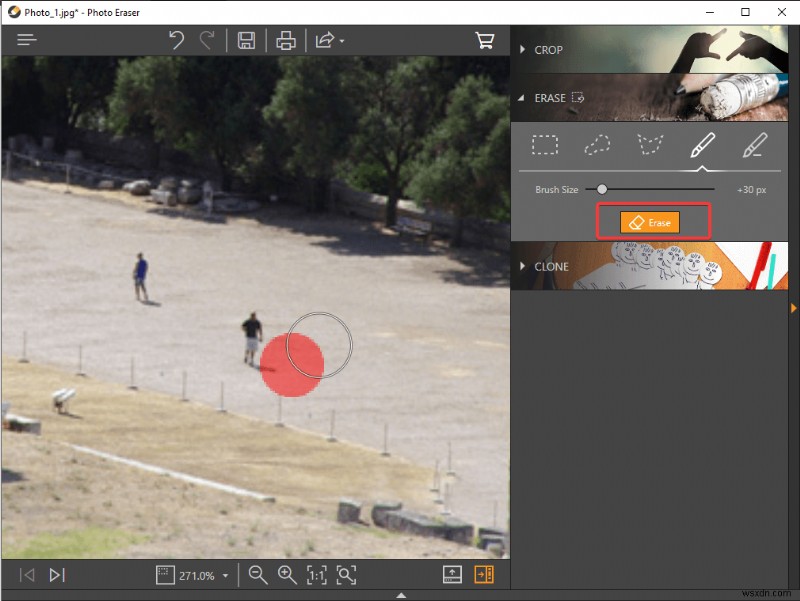Select the freehand lasso selection tool
The width and height of the screenshot is (800, 601).
point(598,145)
